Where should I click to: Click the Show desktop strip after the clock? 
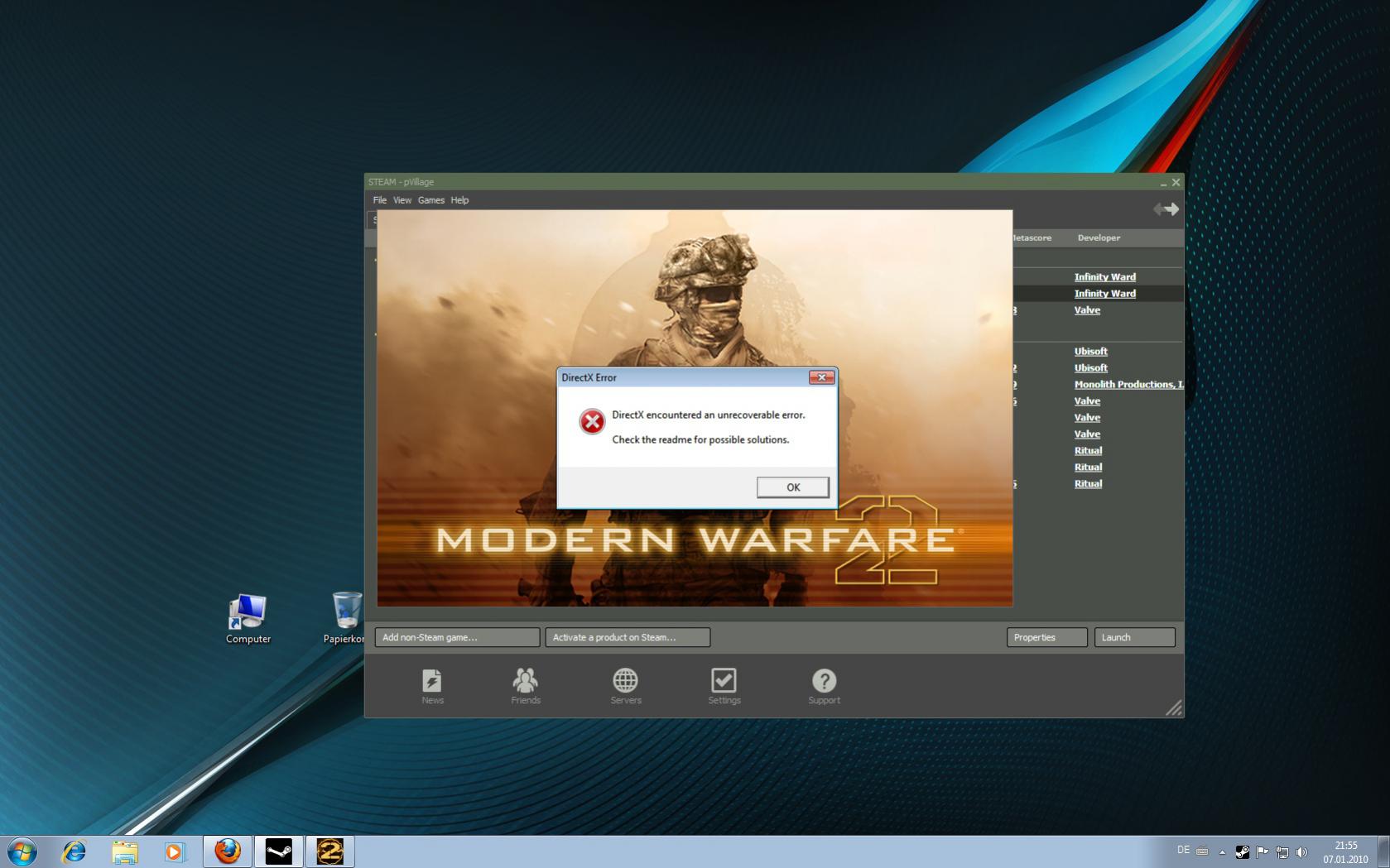point(1383,851)
